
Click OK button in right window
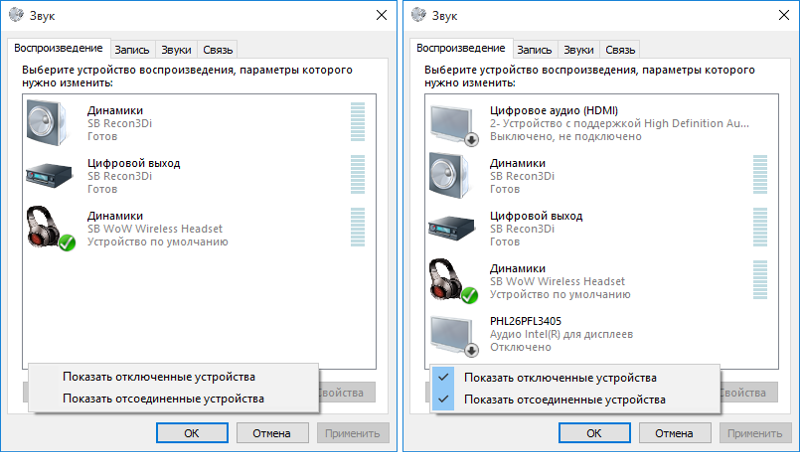[594, 433]
